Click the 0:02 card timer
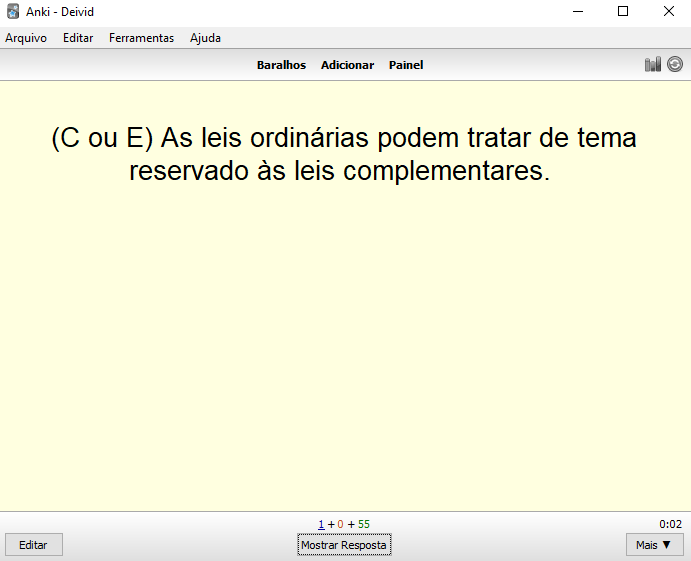 coord(670,524)
